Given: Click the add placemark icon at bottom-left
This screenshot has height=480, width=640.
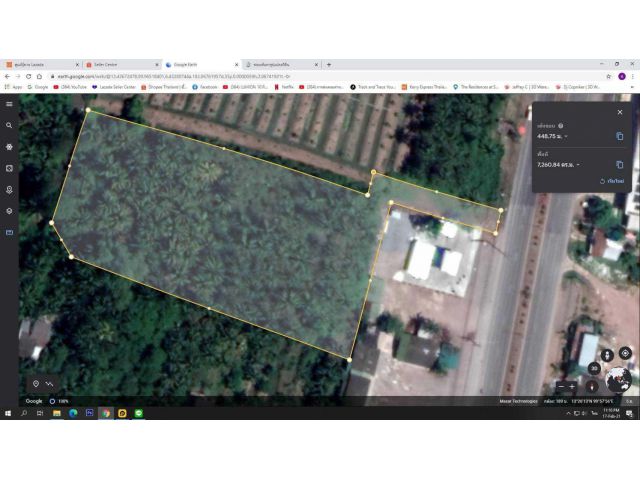Looking at the screenshot, I should click(36, 384).
